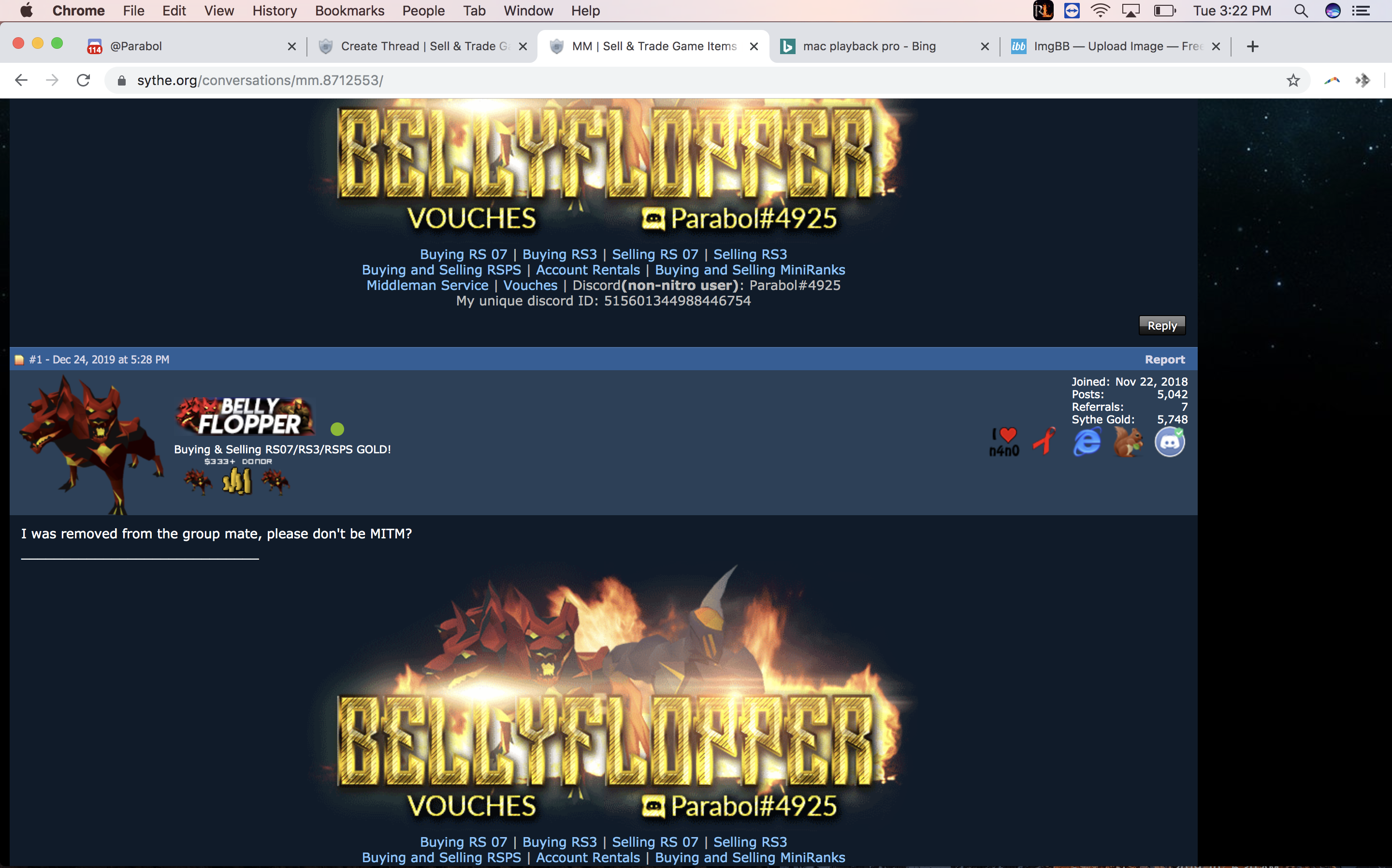Reload the current page
The width and height of the screenshot is (1392, 868).
pyautogui.click(x=84, y=80)
